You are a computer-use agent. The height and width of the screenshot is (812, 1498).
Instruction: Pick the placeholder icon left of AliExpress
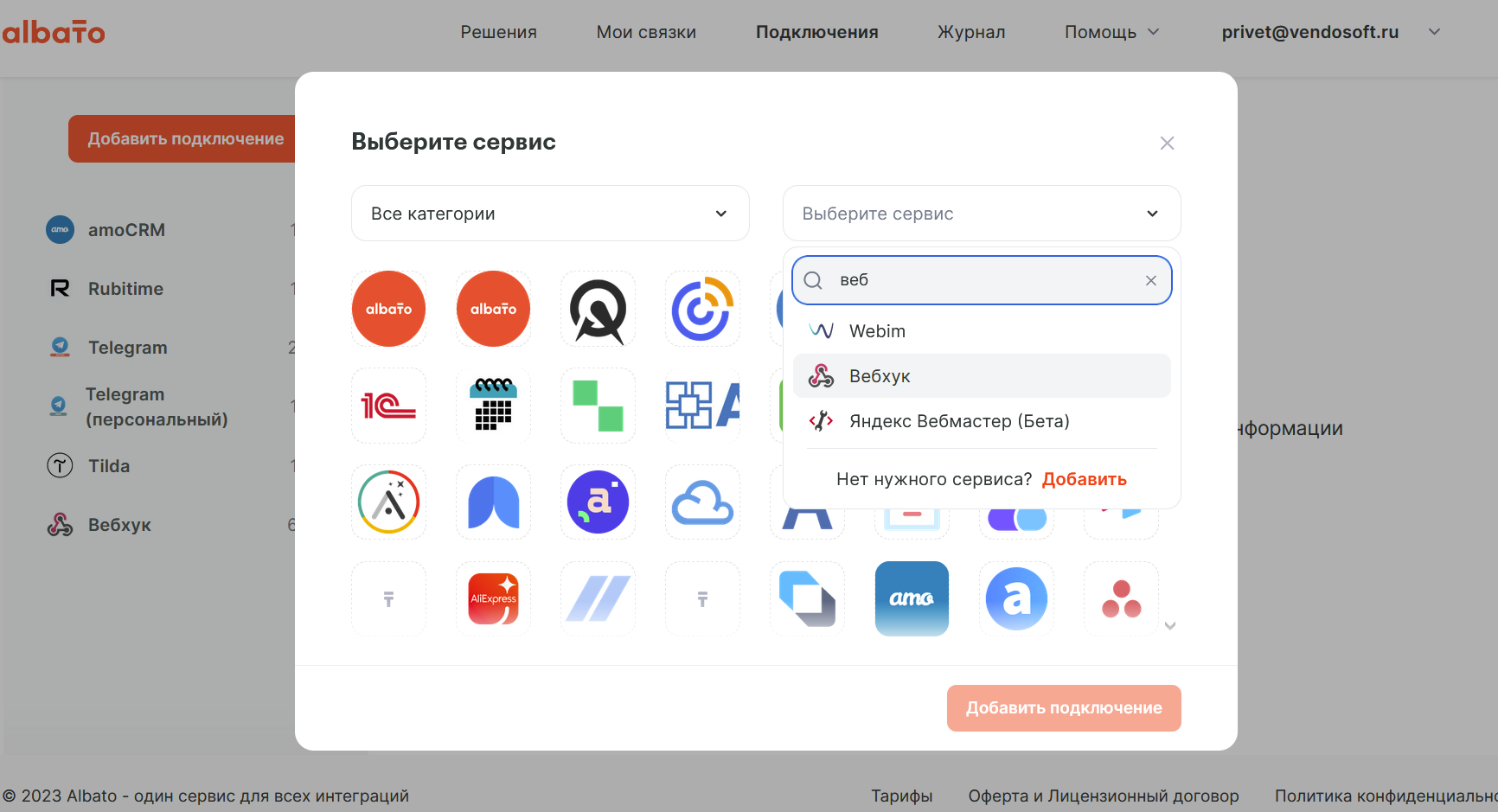point(388,599)
